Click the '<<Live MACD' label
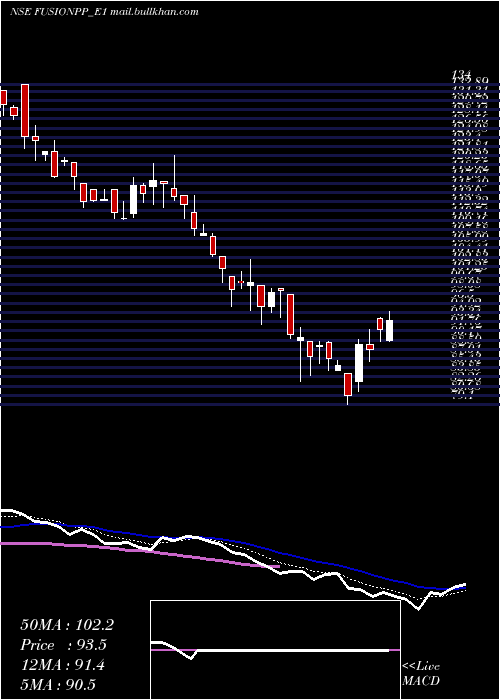Viewport: 500px width, 700px height. [421, 673]
